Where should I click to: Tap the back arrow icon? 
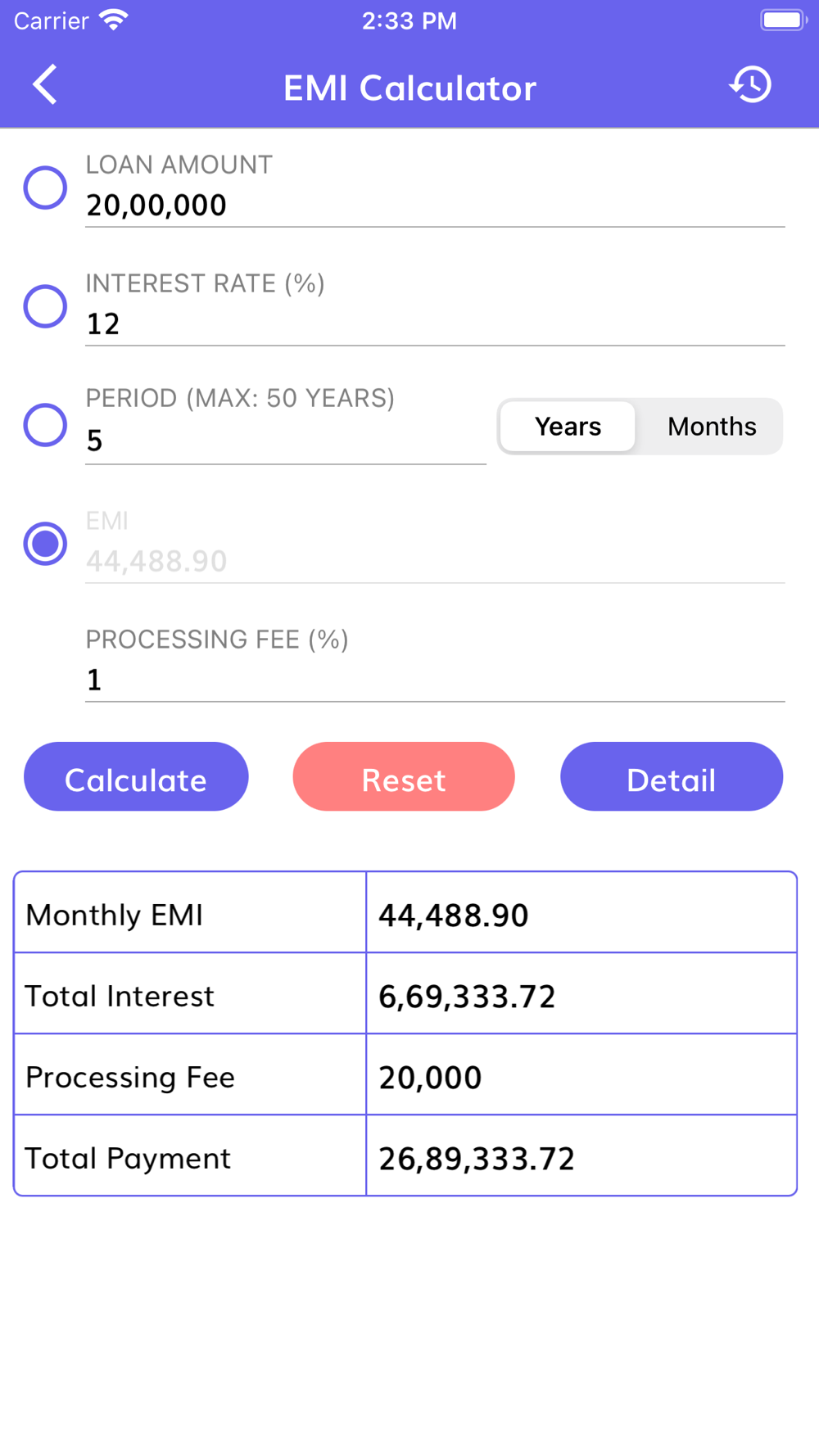(x=45, y=85)
